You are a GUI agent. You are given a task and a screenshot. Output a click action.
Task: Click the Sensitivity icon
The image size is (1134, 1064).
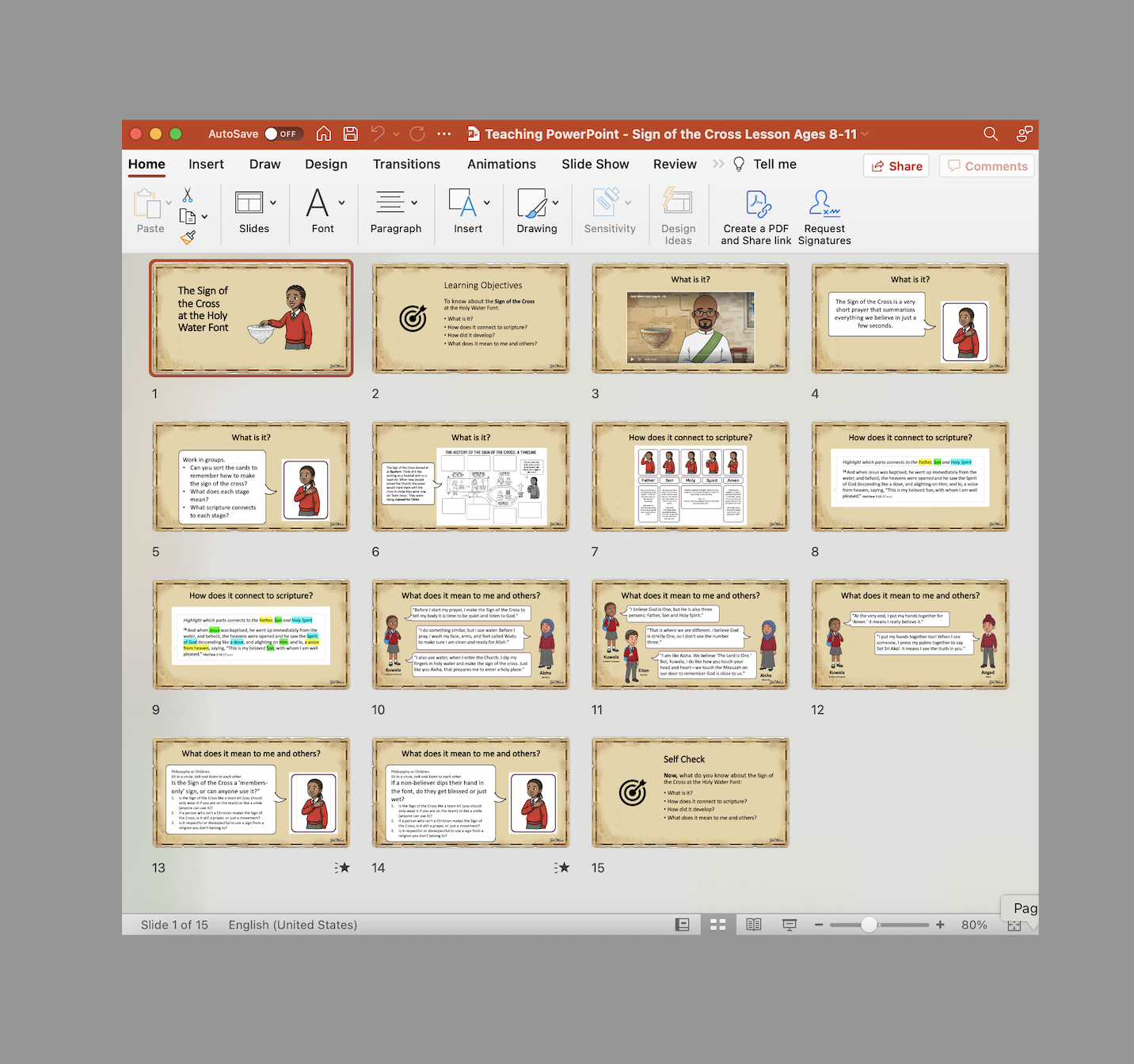click(607, 201)
